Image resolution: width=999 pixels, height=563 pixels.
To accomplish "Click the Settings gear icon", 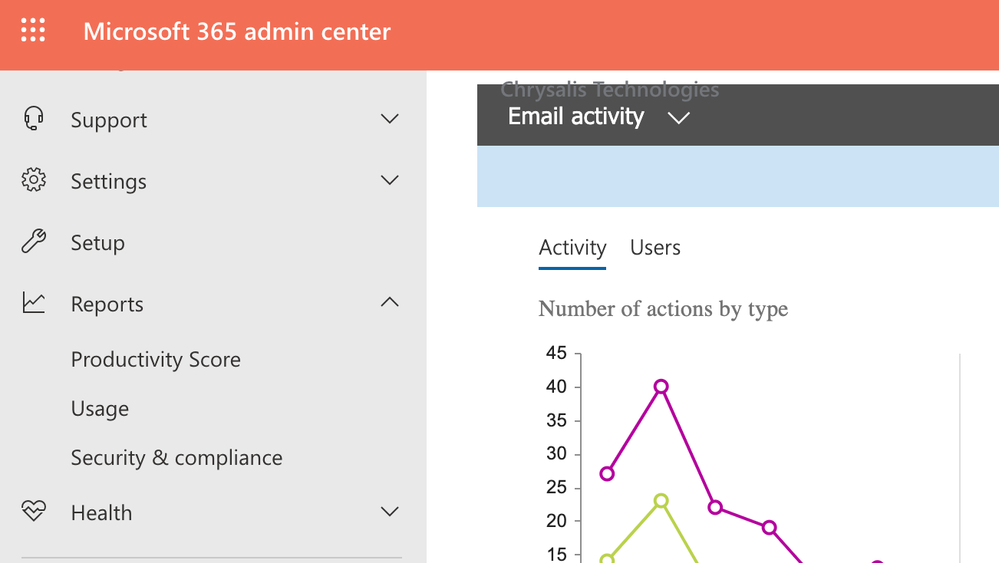I will click(x=34, y=181).
